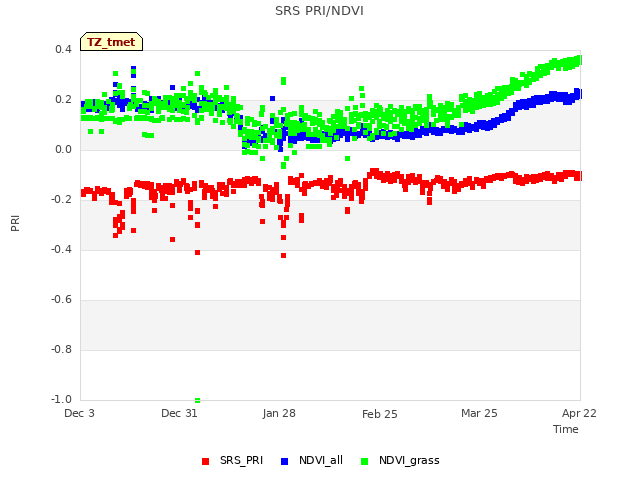Click the red SRS_PRI legend swatch
640x480 pixels.
pos(205,461)
